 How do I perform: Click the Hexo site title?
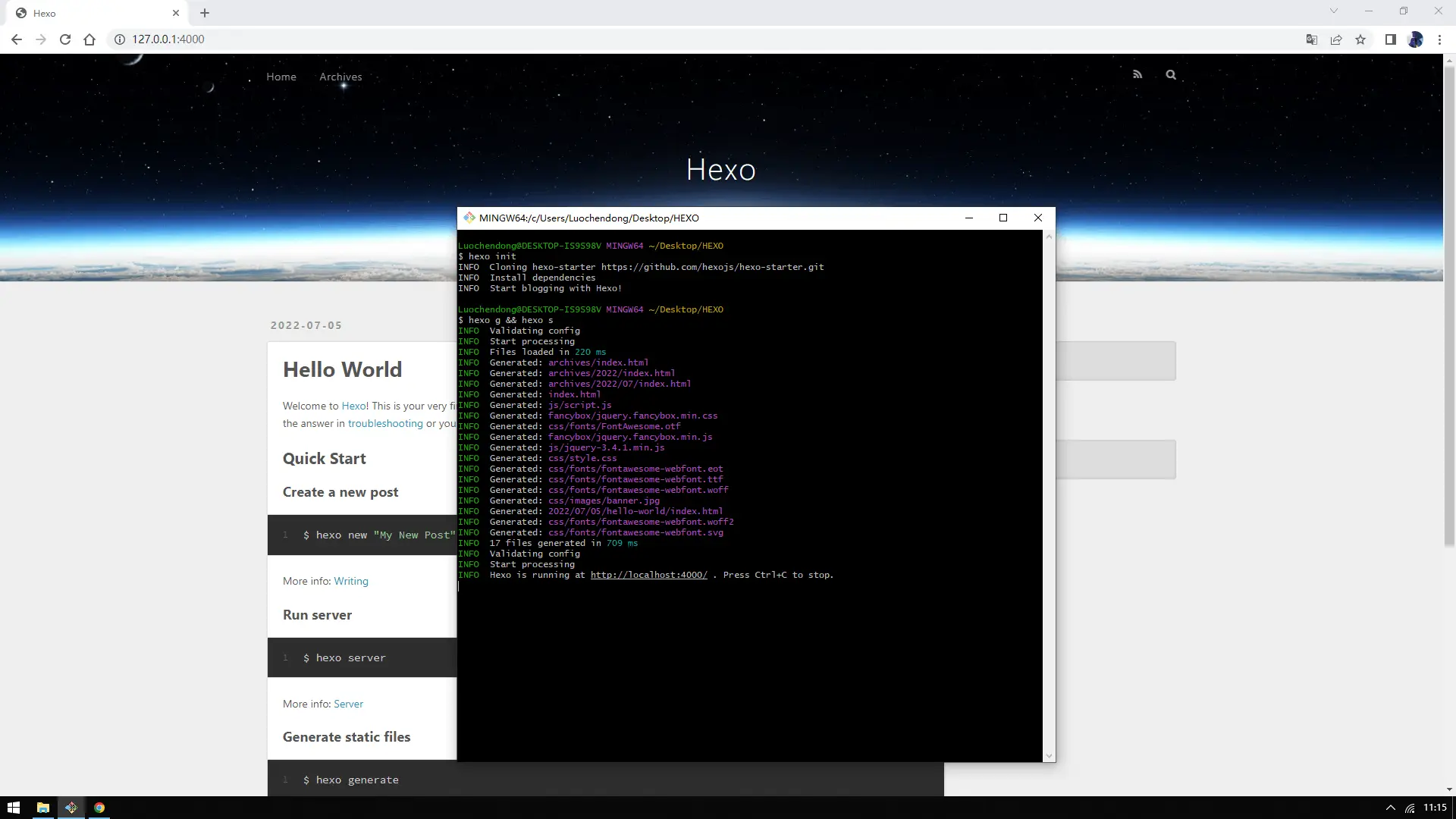(721, 170)
